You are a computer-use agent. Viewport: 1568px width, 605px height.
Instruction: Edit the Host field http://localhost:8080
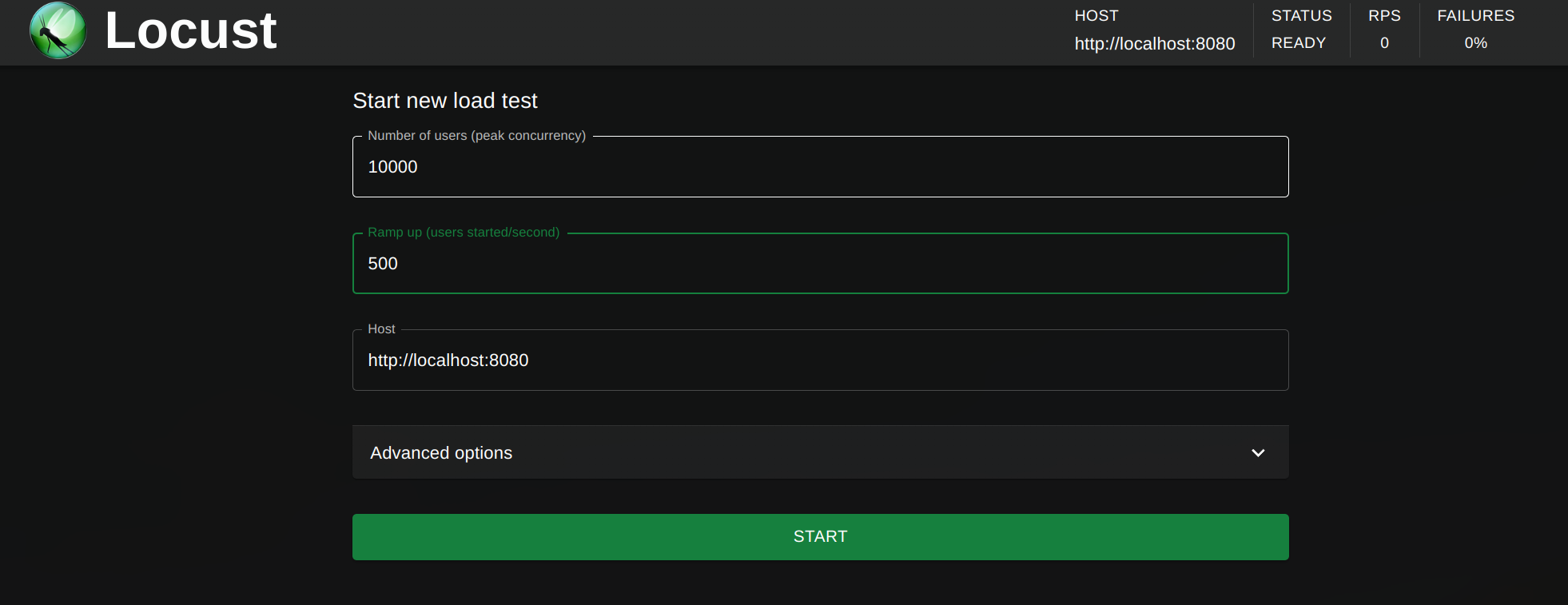pyautogui.click(x=820, y=360)
